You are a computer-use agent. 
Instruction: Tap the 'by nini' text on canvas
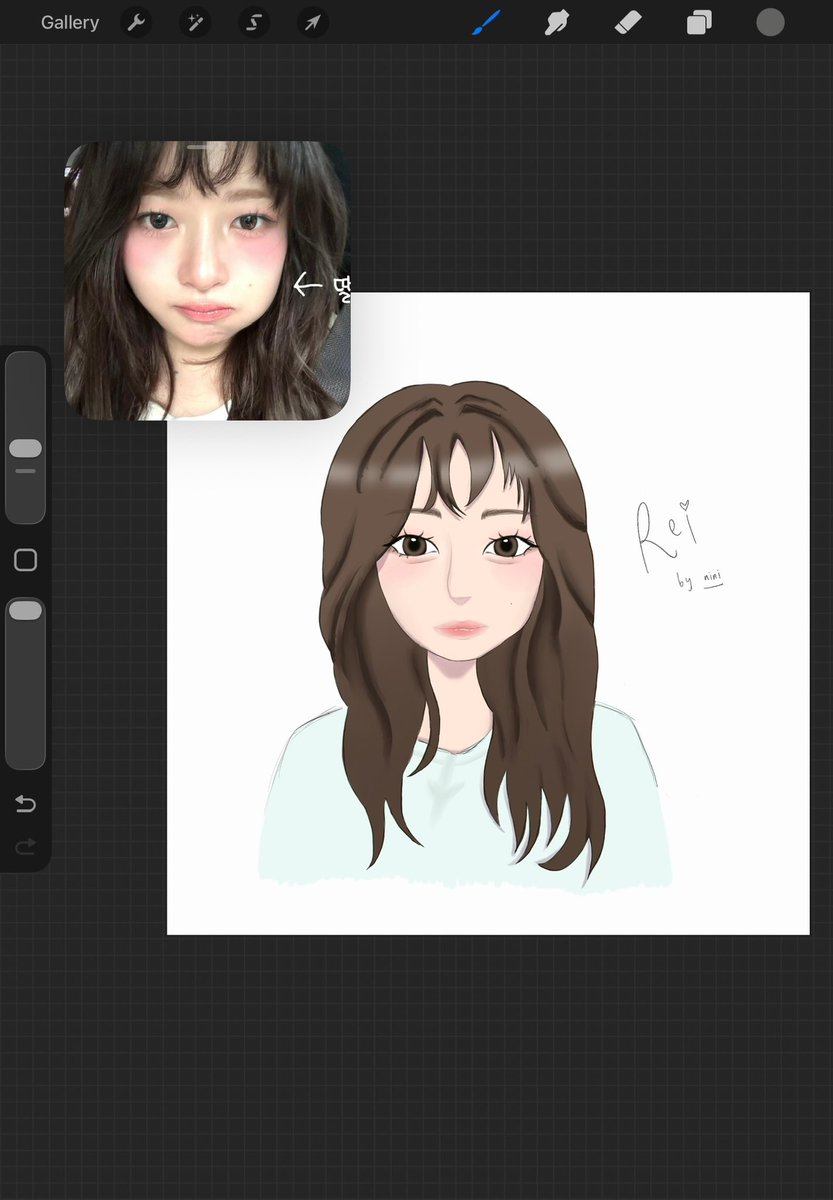coord(700,580)
